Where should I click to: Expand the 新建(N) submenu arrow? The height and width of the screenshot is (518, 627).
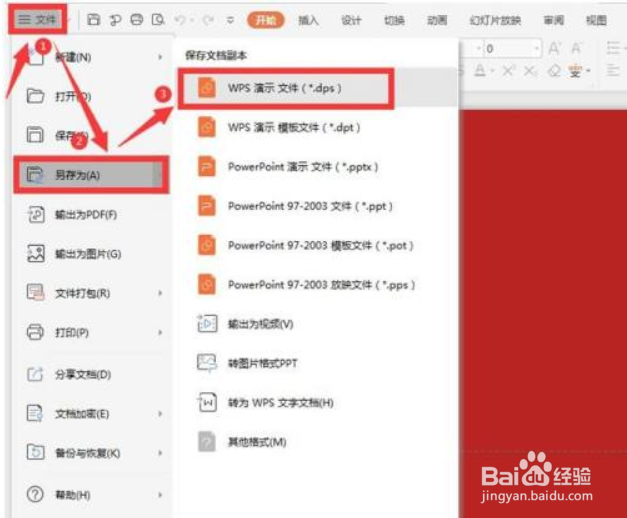tap(160, 57)
